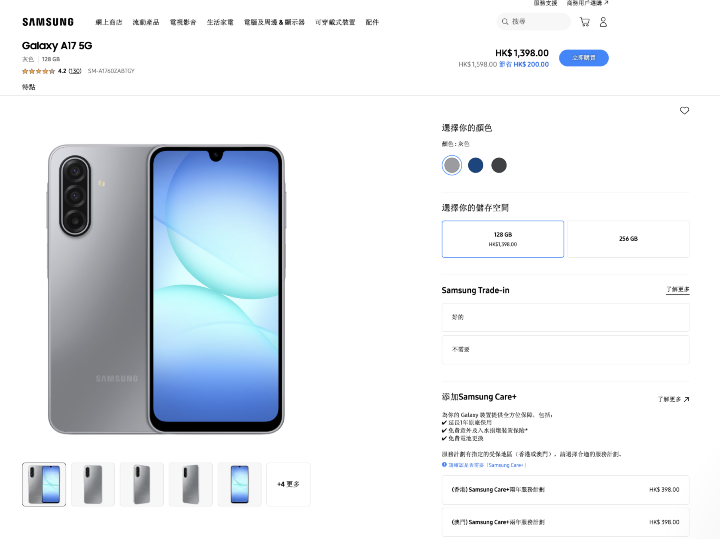
Task: Select the 256 GB storage option
Action: 628,239
